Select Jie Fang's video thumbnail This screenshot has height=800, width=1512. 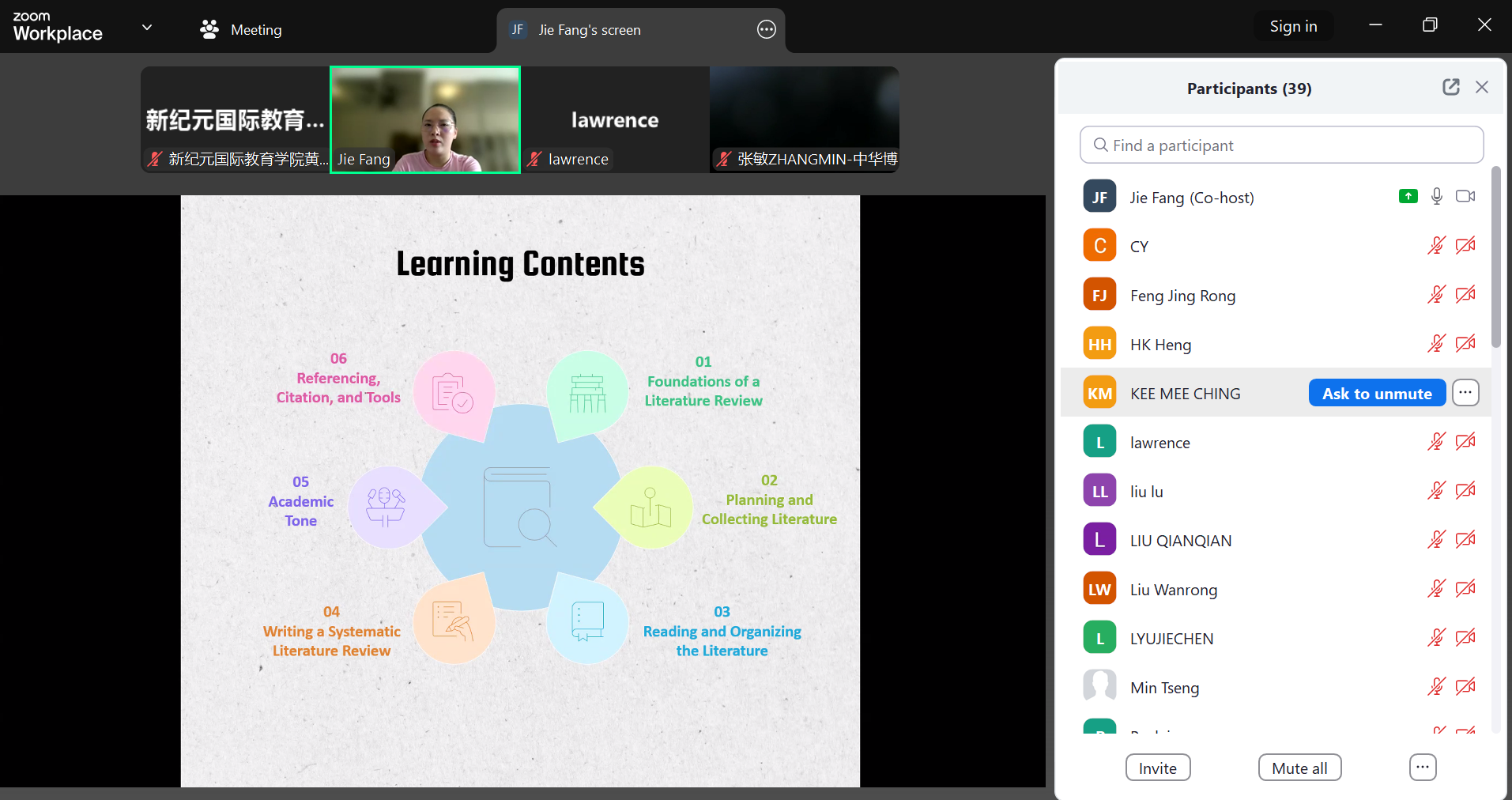425,119
